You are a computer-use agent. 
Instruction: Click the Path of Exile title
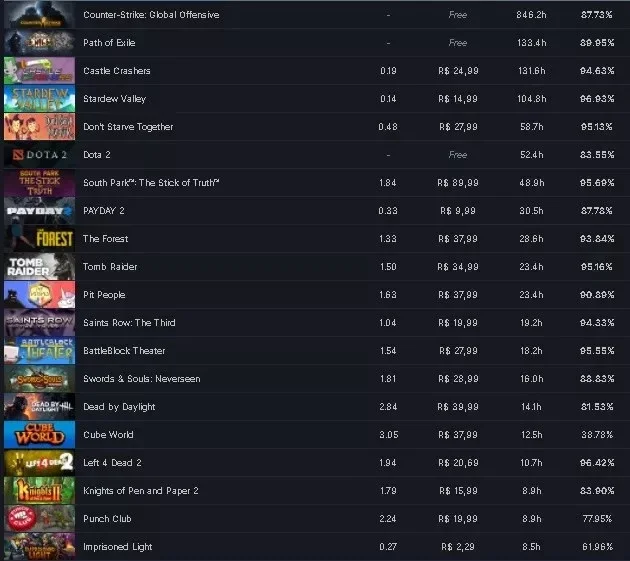coord(109,43)
